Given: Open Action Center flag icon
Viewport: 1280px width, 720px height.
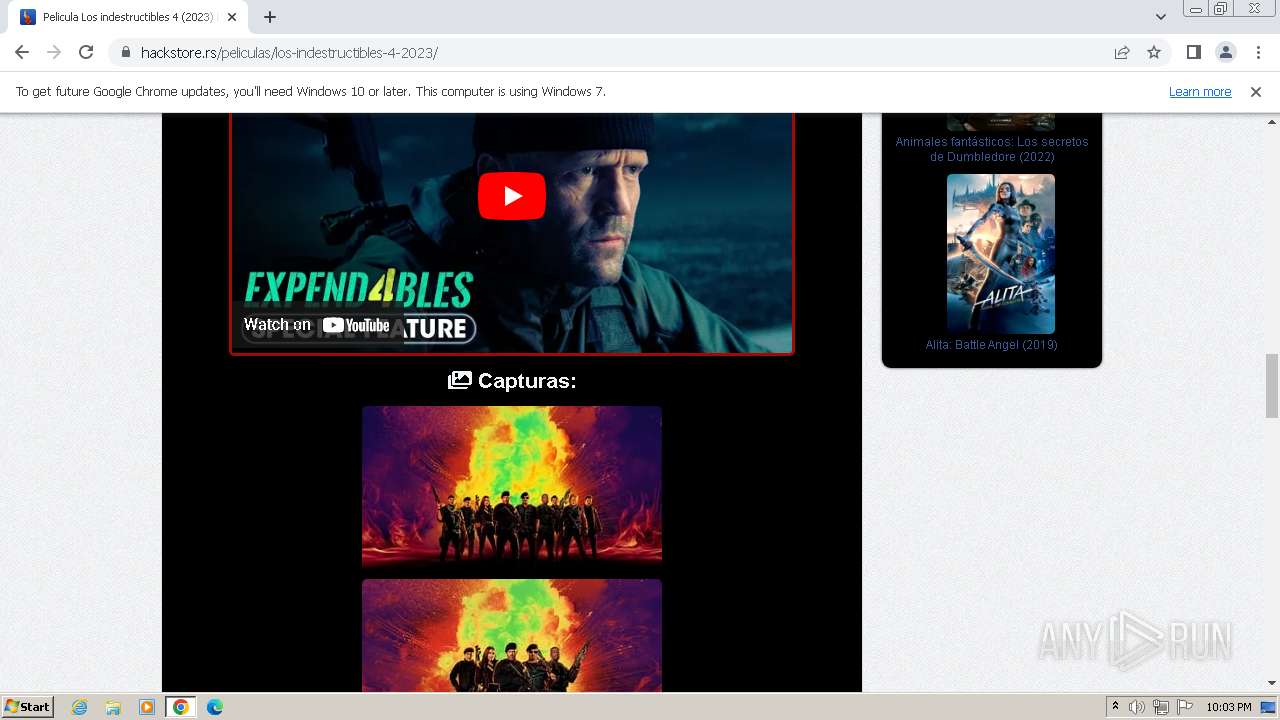Looking at the screenshot, I should tap(1185, 707).
